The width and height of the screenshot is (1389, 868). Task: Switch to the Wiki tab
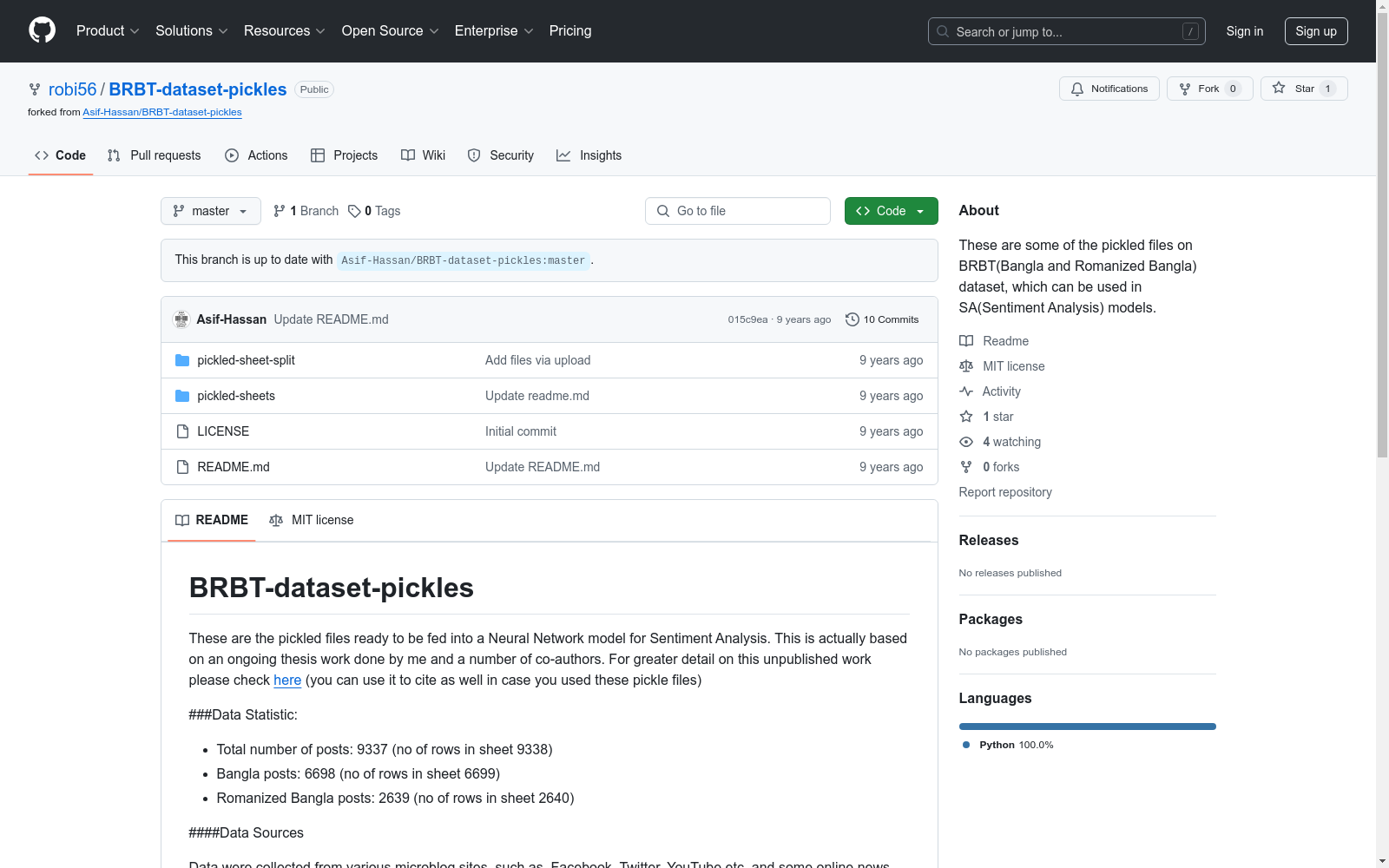point(424,155)
